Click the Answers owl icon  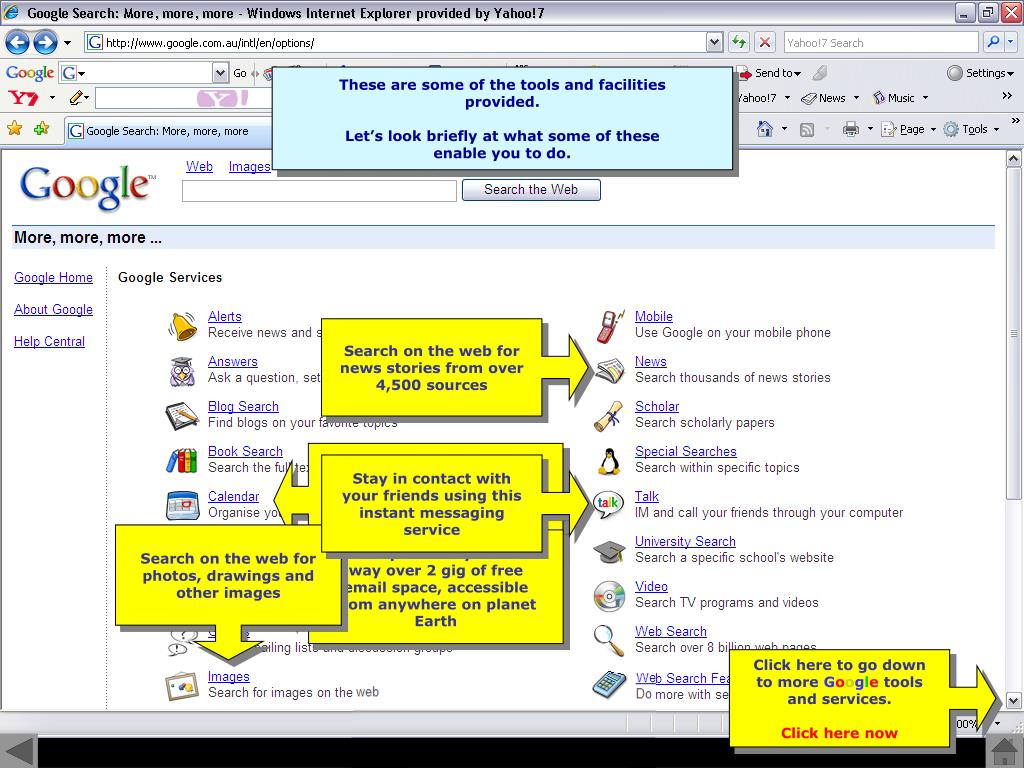click(x=183, y=372)
